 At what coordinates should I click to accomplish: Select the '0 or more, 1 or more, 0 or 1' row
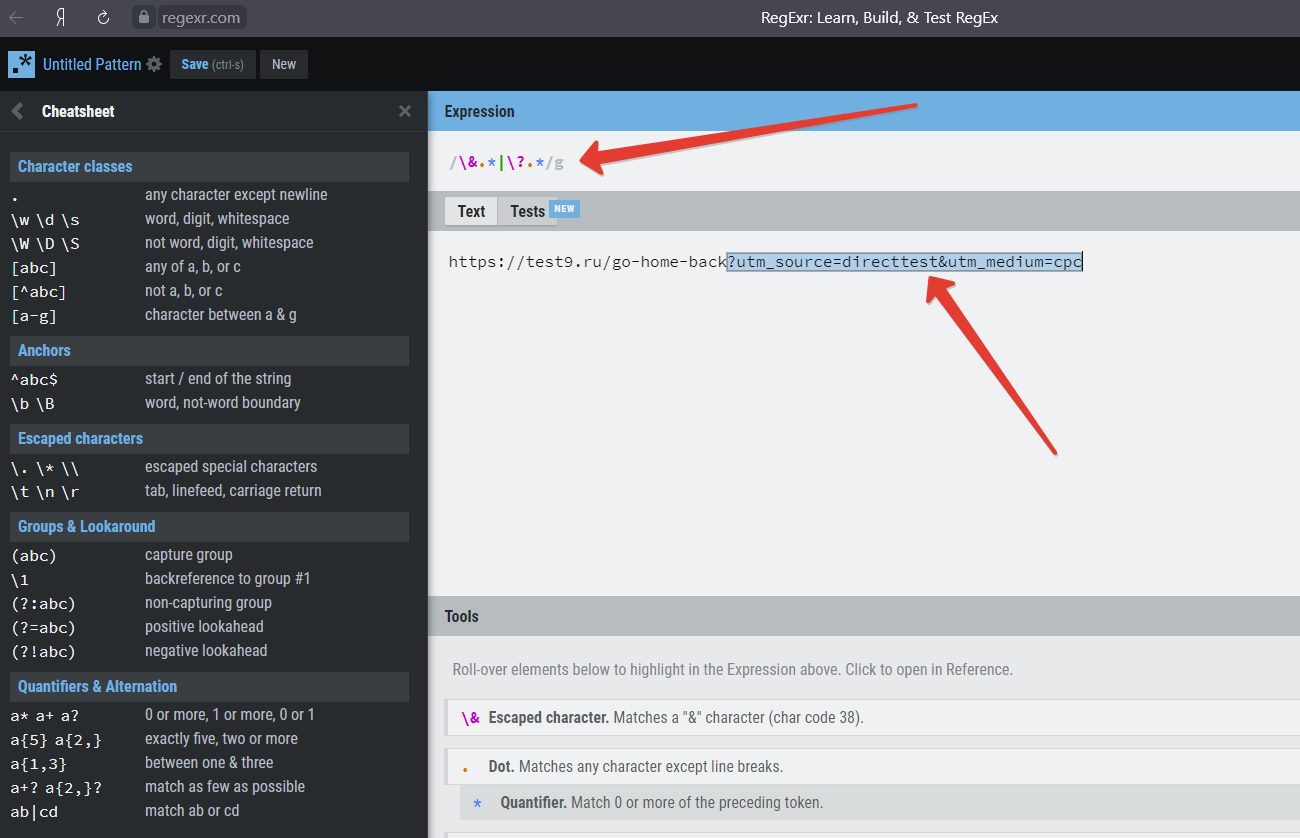[209, 715]
